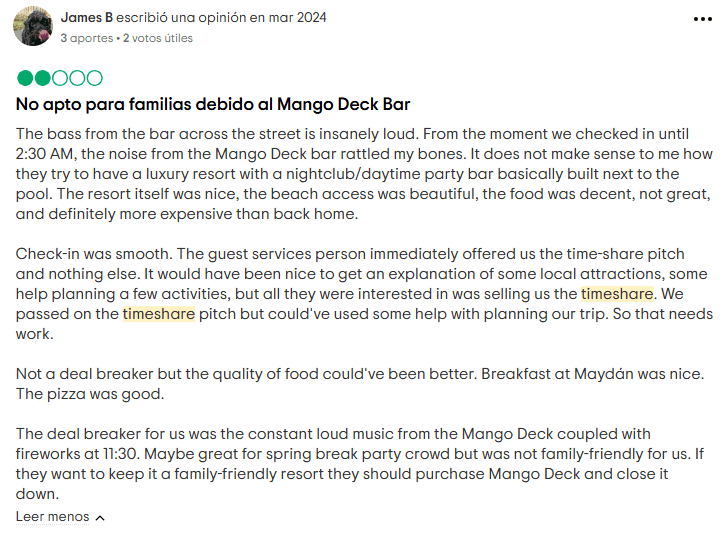
Task: Open review title about Mango Deck Bar
Action: coord(213,104)
